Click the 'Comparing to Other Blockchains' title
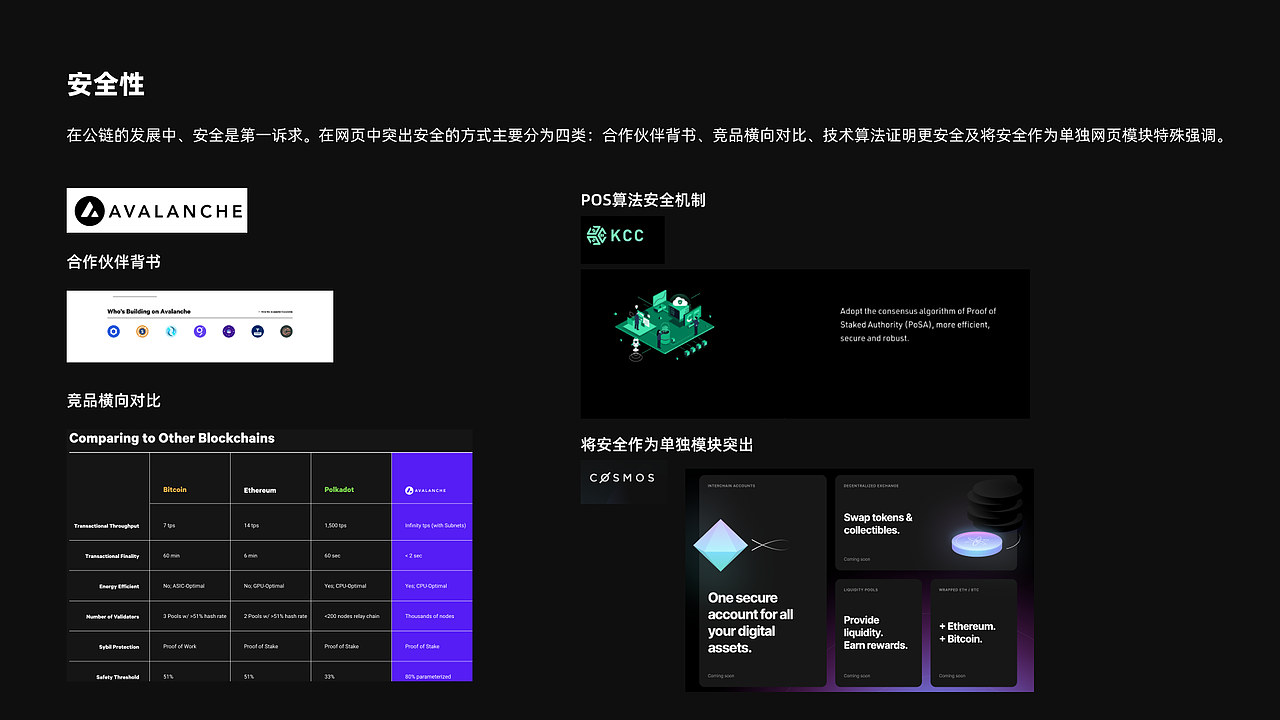 [x=172, y=438]
